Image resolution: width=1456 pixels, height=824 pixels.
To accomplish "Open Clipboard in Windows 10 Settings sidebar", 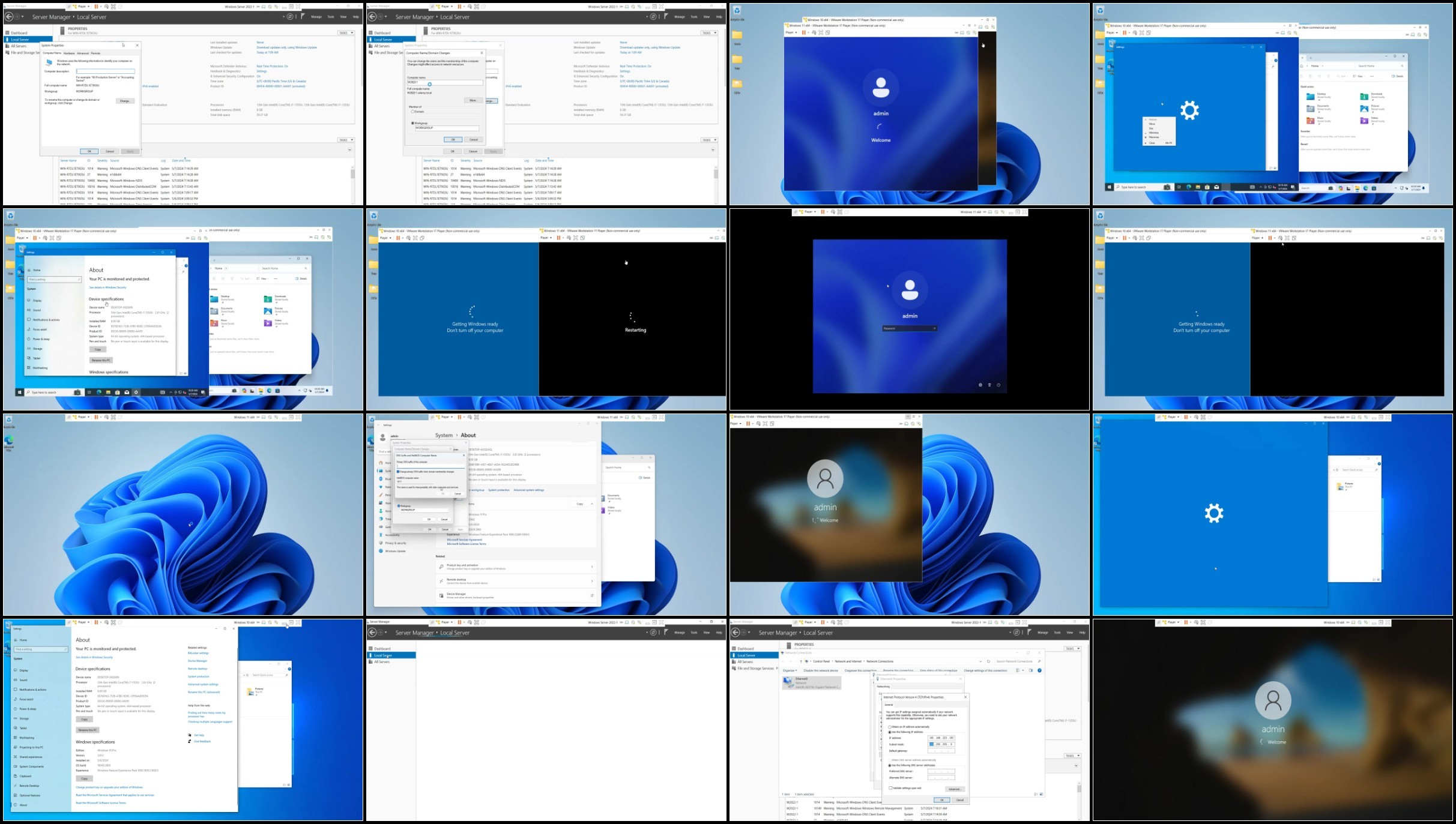I will 25,776.
